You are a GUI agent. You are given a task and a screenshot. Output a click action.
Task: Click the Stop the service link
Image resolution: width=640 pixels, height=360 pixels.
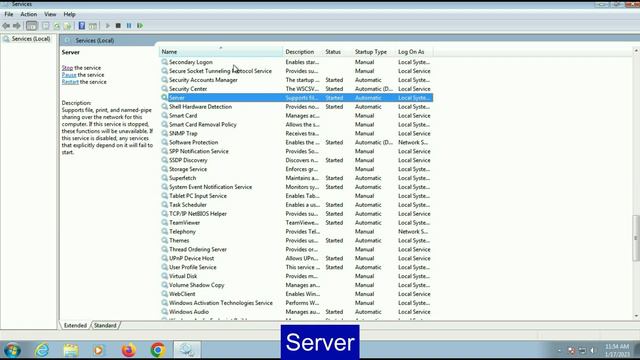pyautogui.click(x=67, y=68)
